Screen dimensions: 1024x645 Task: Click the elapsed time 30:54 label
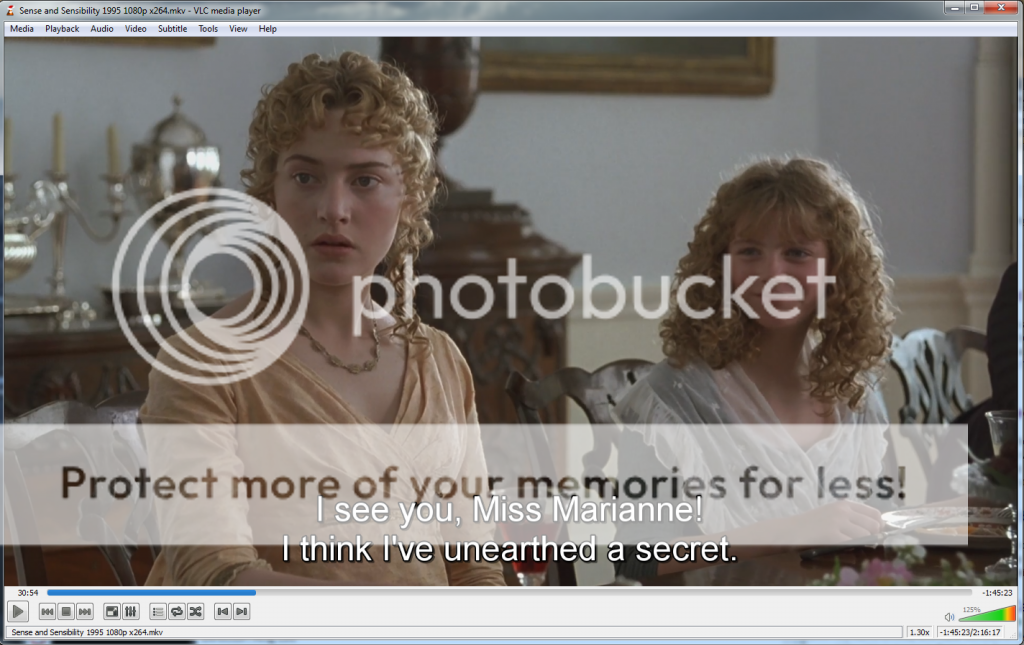27,593
